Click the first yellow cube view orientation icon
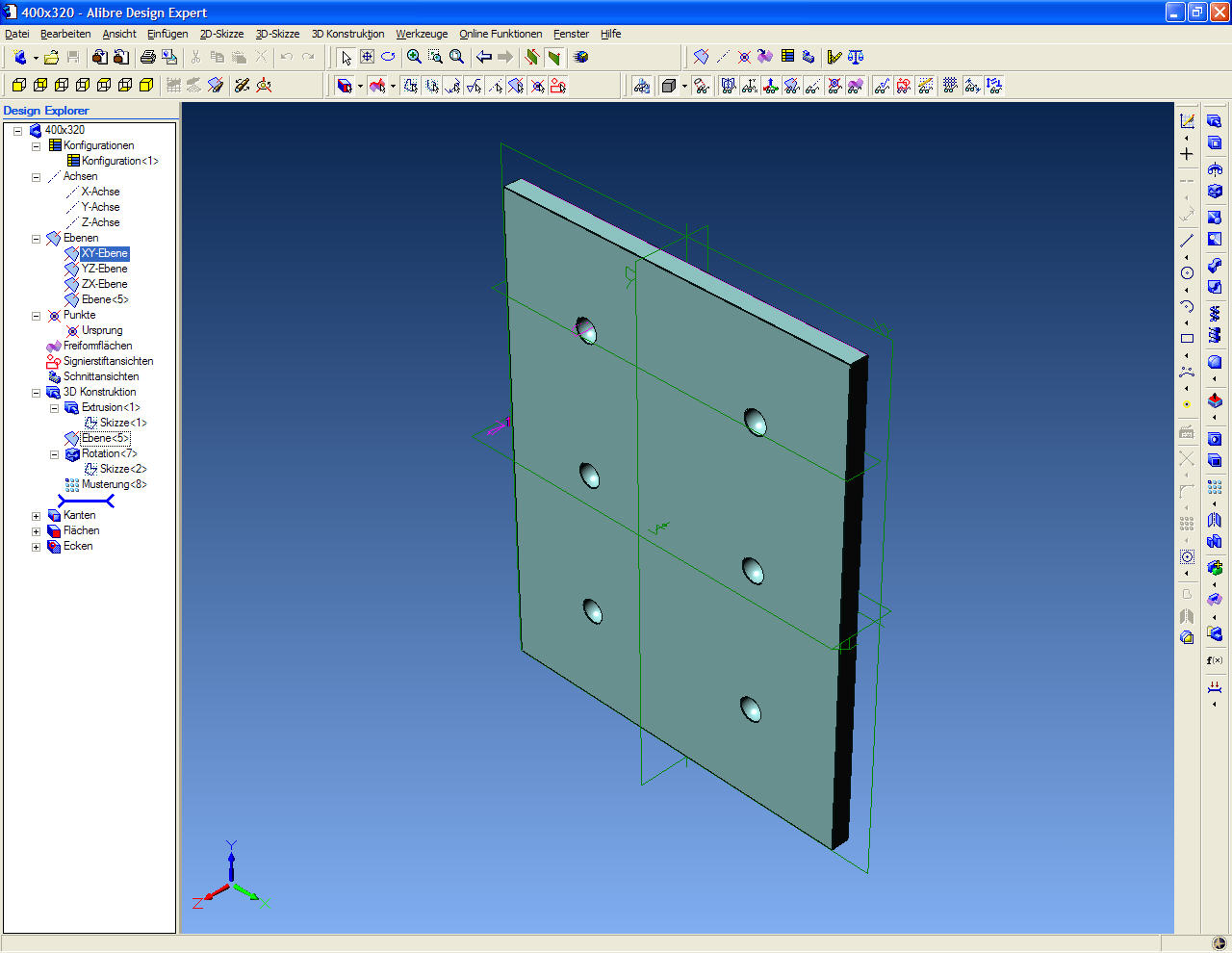The width and height of the screenshot is (1232, 953). pyautogui.click(x=19, y=86)
